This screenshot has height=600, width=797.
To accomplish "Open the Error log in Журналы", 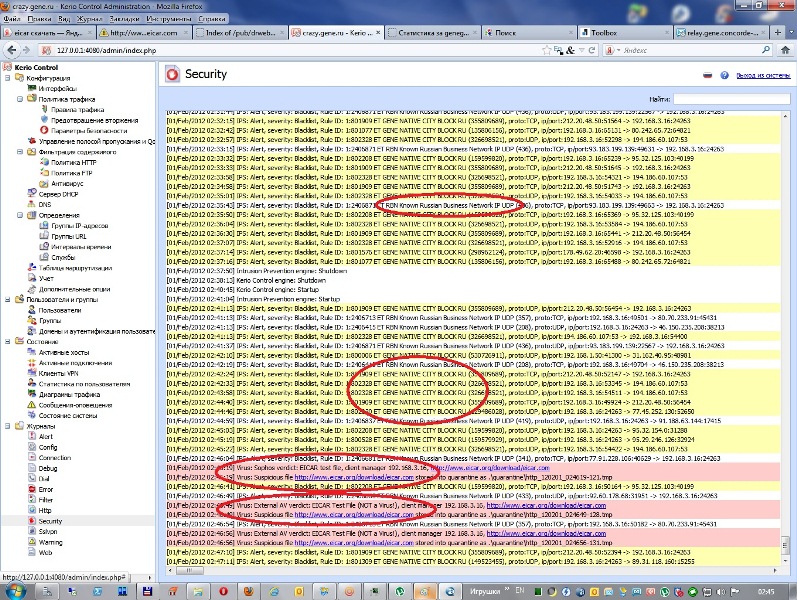I will click(x=47, y=489).
